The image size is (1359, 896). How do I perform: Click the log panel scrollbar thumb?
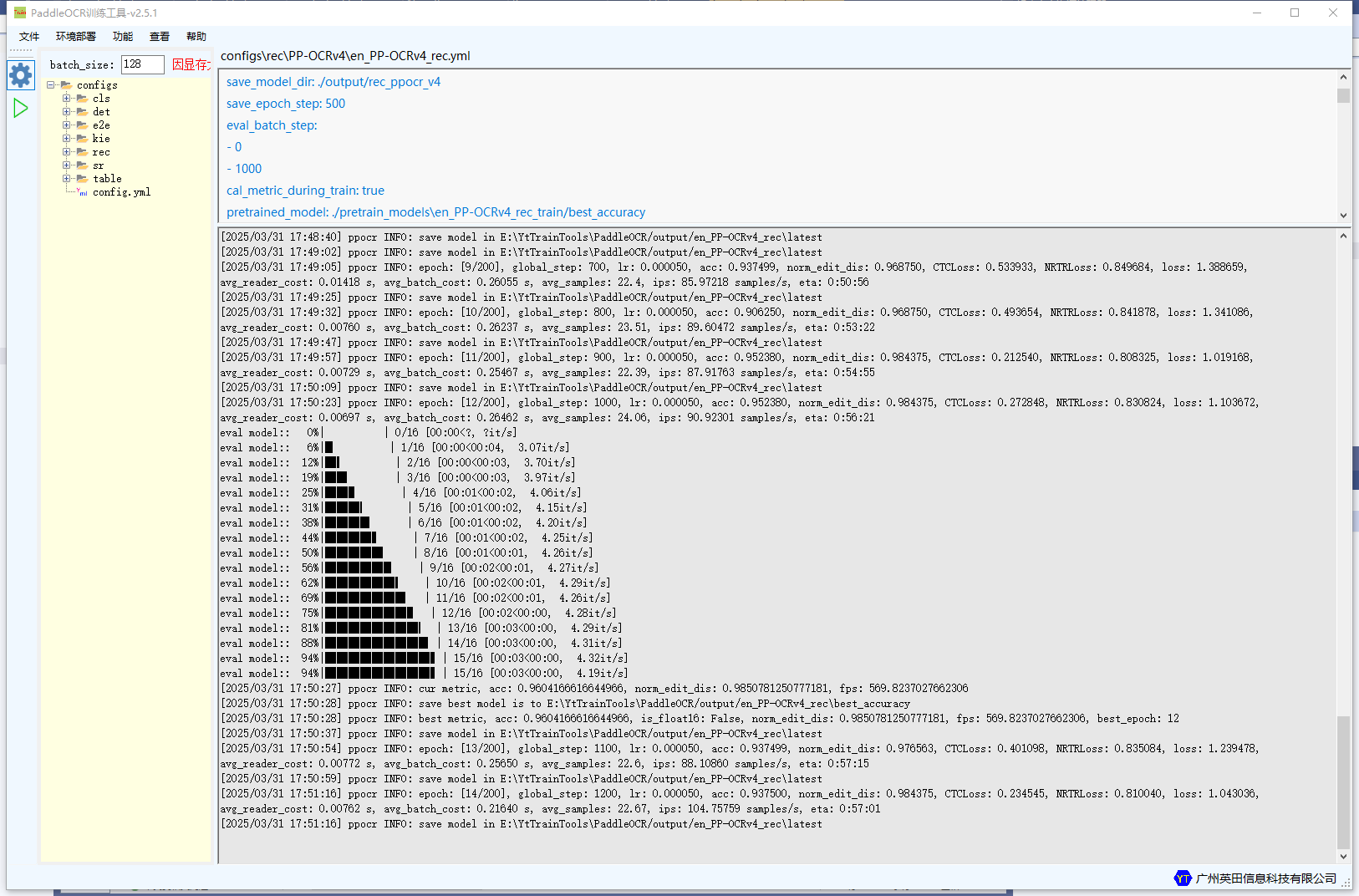[x=1344, y=781]
